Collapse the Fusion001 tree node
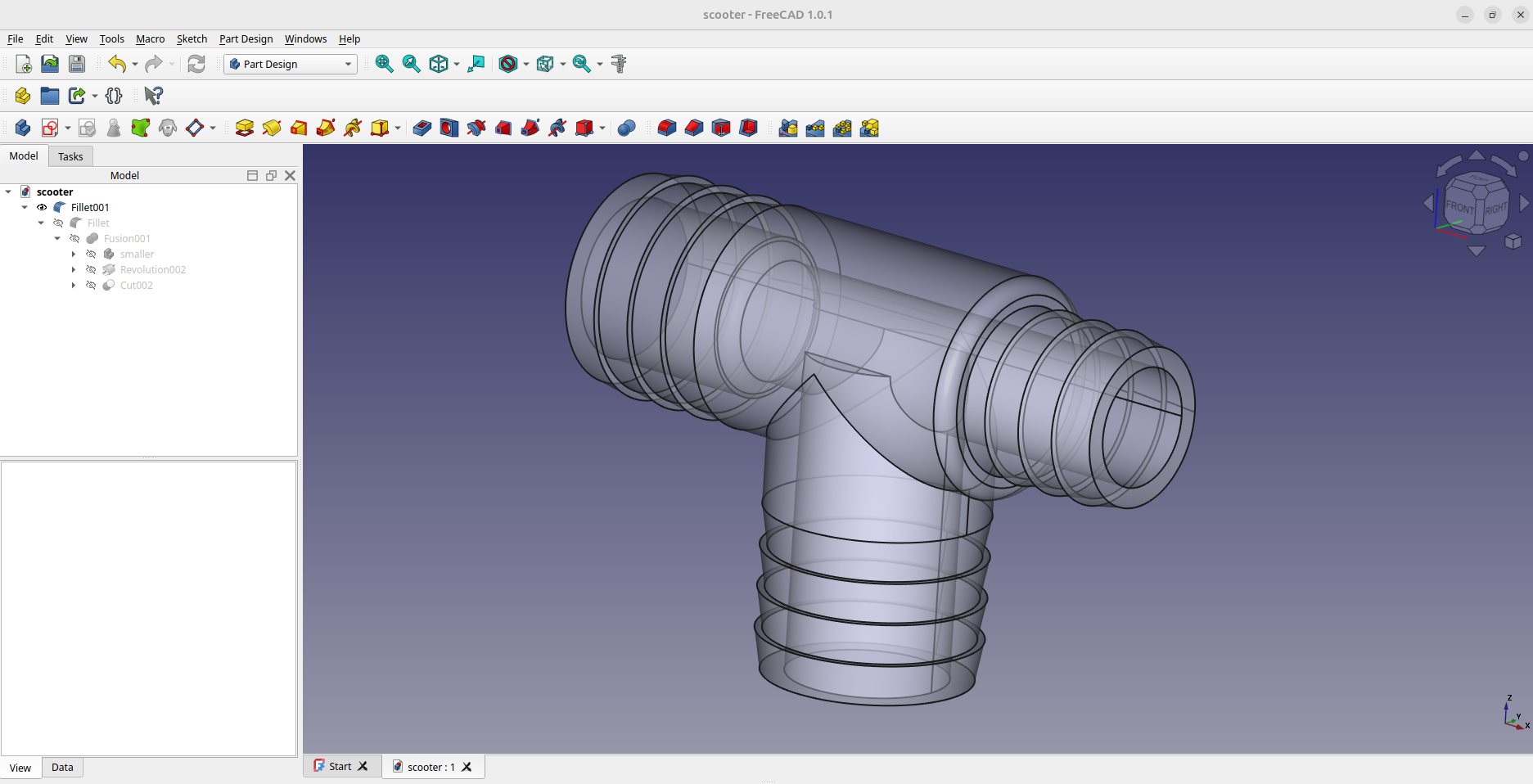1533x784 pixels. 57,239
